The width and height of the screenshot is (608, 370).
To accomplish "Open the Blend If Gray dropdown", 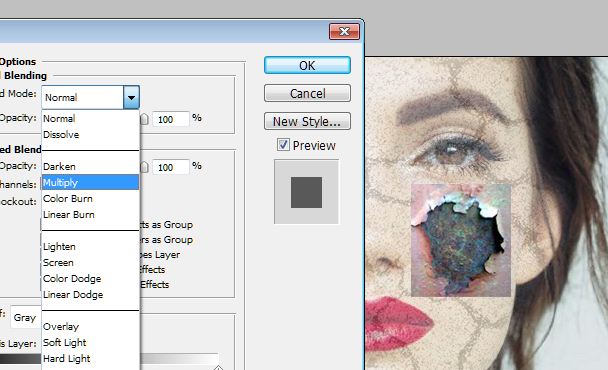I will point(26,318).
